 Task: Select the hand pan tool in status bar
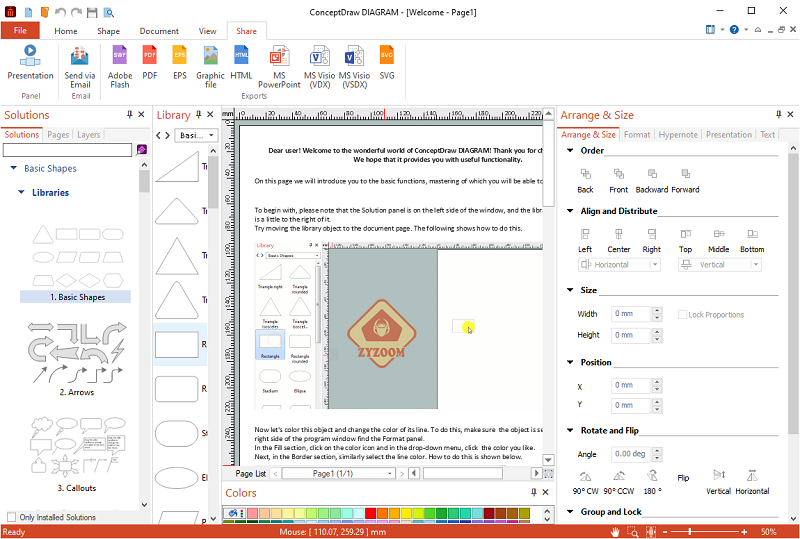[616, 532]
